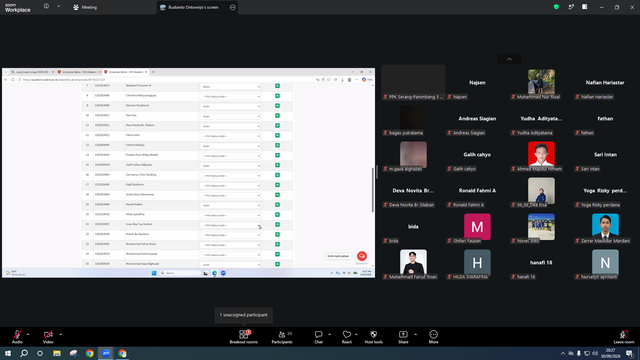Select bagas putratama's participant tile
640x360 pixels.
coord(413,118)
